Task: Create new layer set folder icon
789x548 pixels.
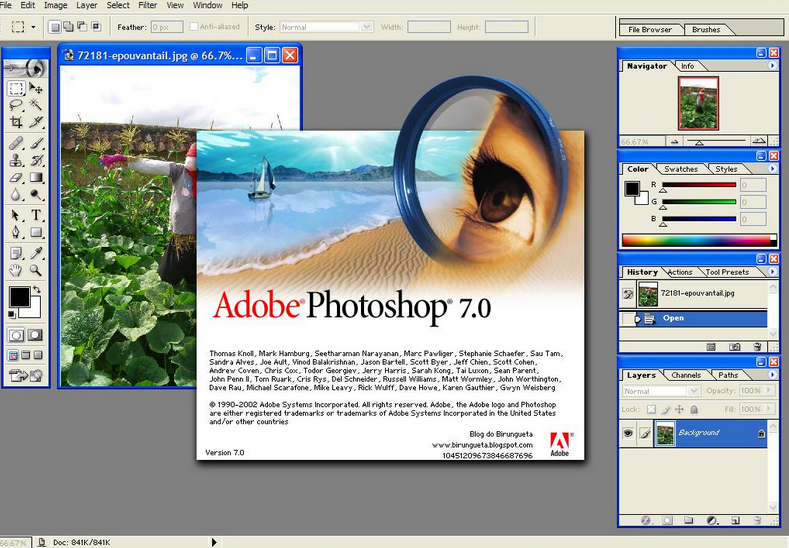Action: point(689,520)
